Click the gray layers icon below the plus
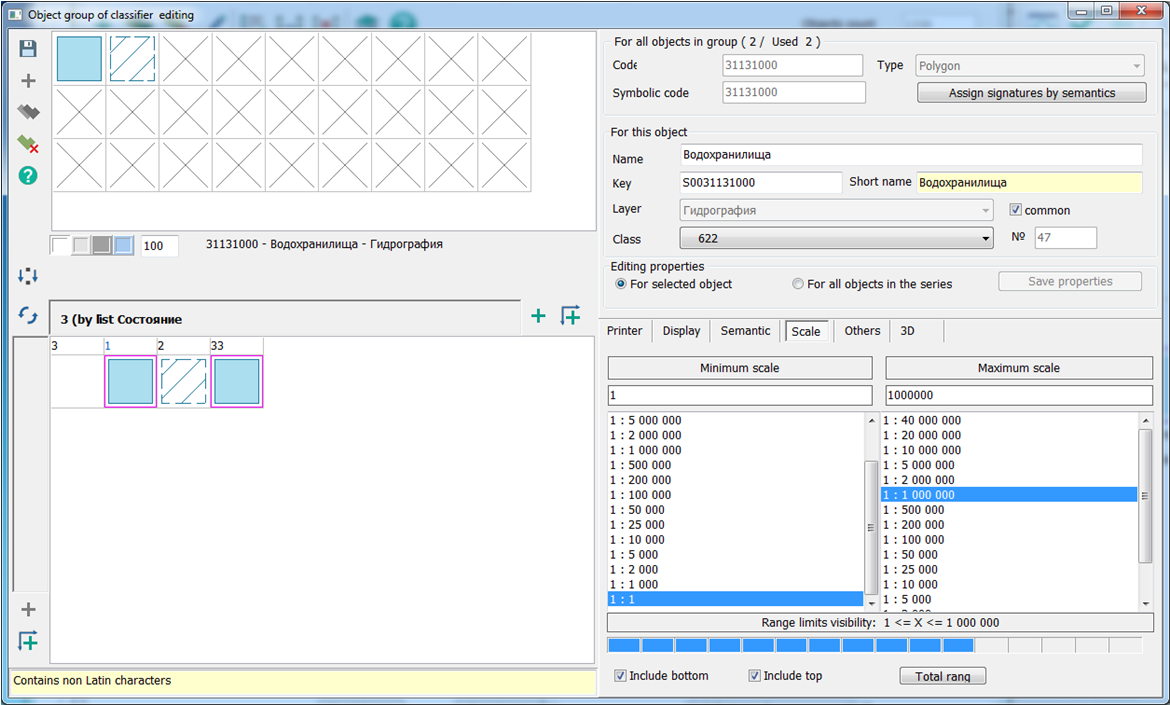This screenshot has height=705, width=1170. coord(28,113)
